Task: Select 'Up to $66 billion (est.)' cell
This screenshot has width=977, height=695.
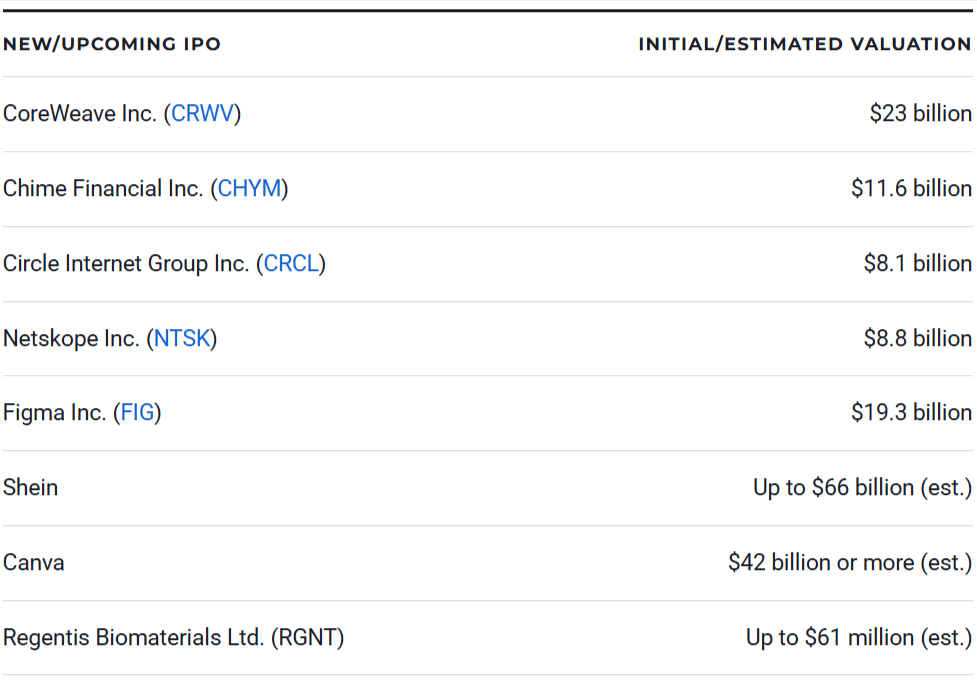Action: 862,487
